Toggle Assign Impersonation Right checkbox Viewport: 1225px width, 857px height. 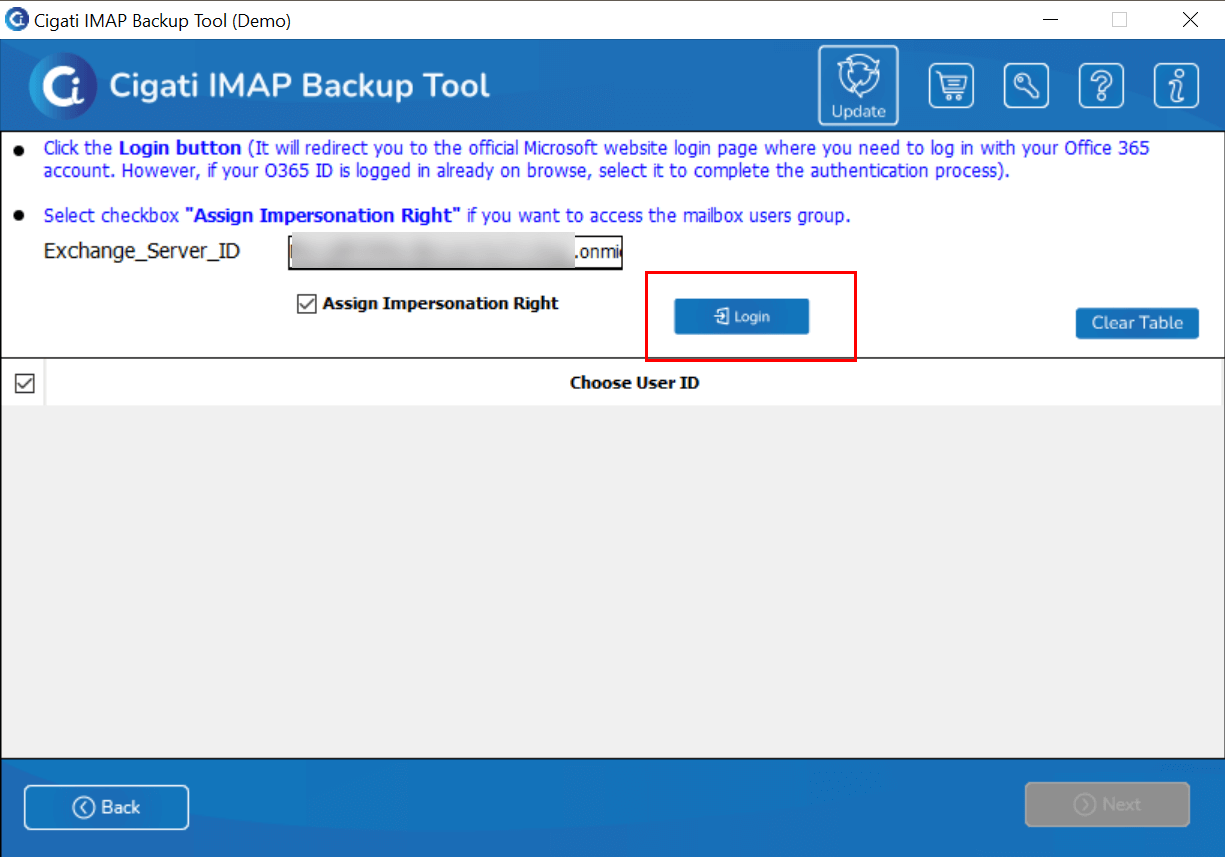click(307, 304)
